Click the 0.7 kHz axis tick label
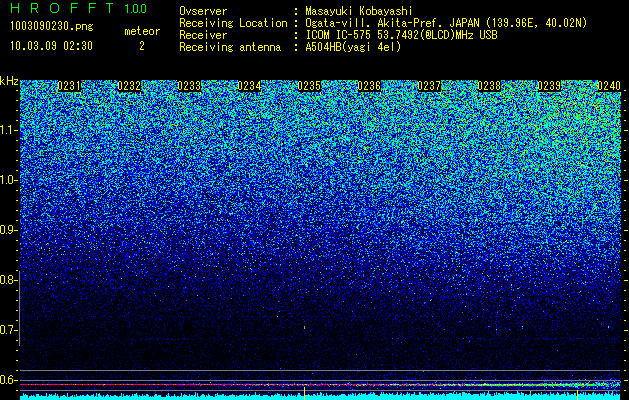 coord(8,330)
